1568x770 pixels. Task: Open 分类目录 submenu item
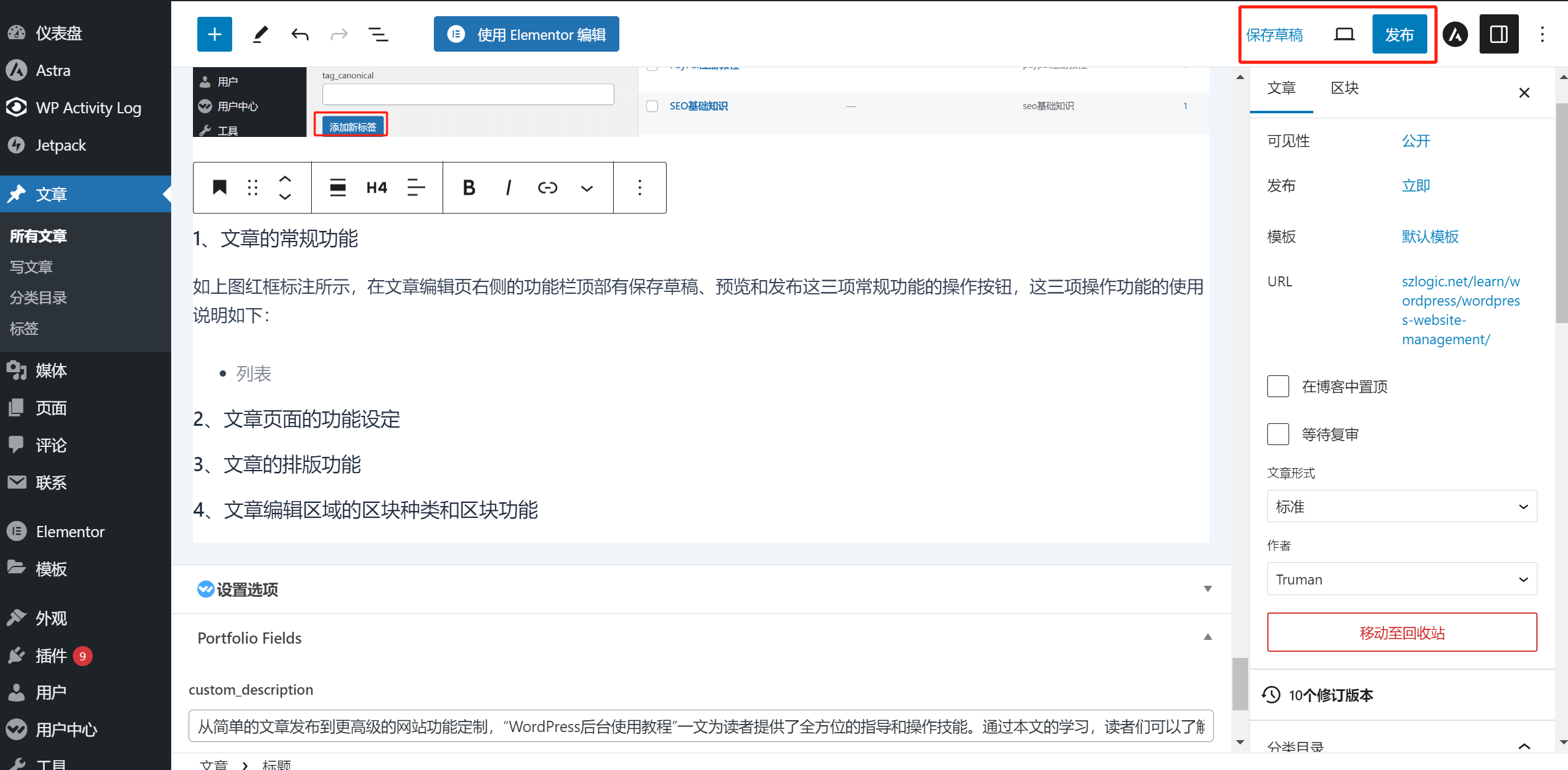pyautogui.click(x=38, y=298)
